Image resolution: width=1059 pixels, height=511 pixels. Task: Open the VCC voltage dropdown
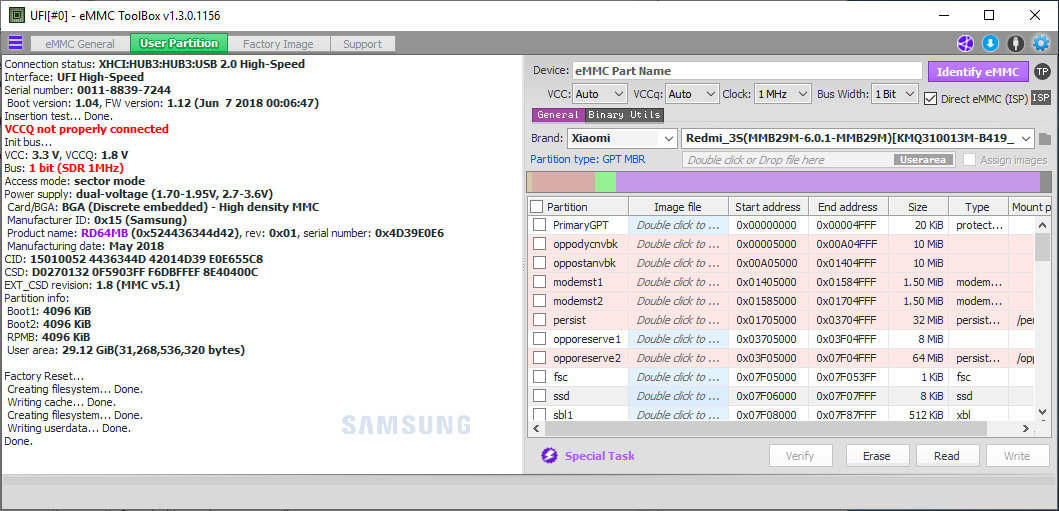coord(600,94)
